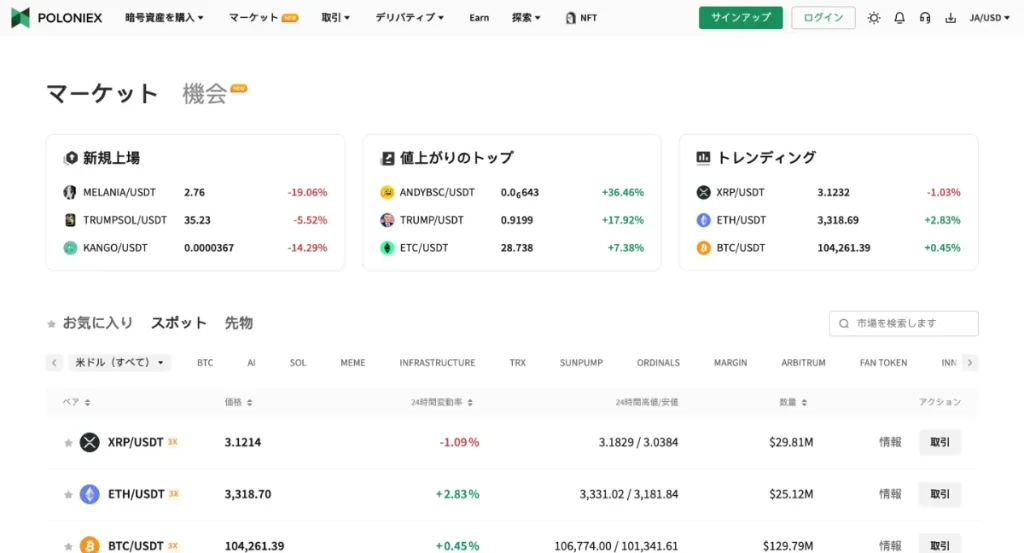Open Earn nav item
1024x553 pixels.
coord(479,18)
